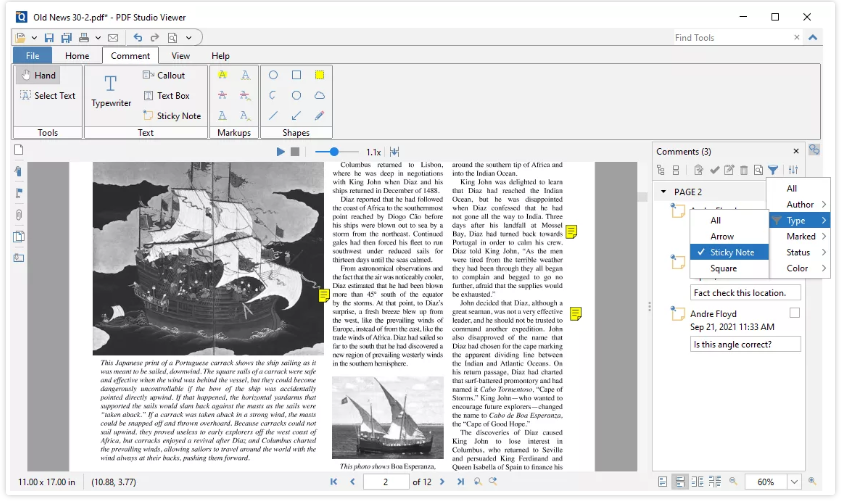The height and width of the screenshot is (503, 843).
Task: Pick the Text Box tool
Action: coord(167,96)
